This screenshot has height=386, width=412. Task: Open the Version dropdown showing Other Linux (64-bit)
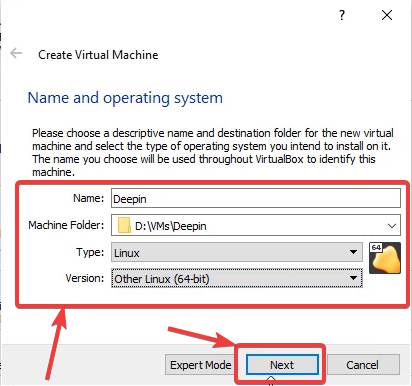coord(237,278)
